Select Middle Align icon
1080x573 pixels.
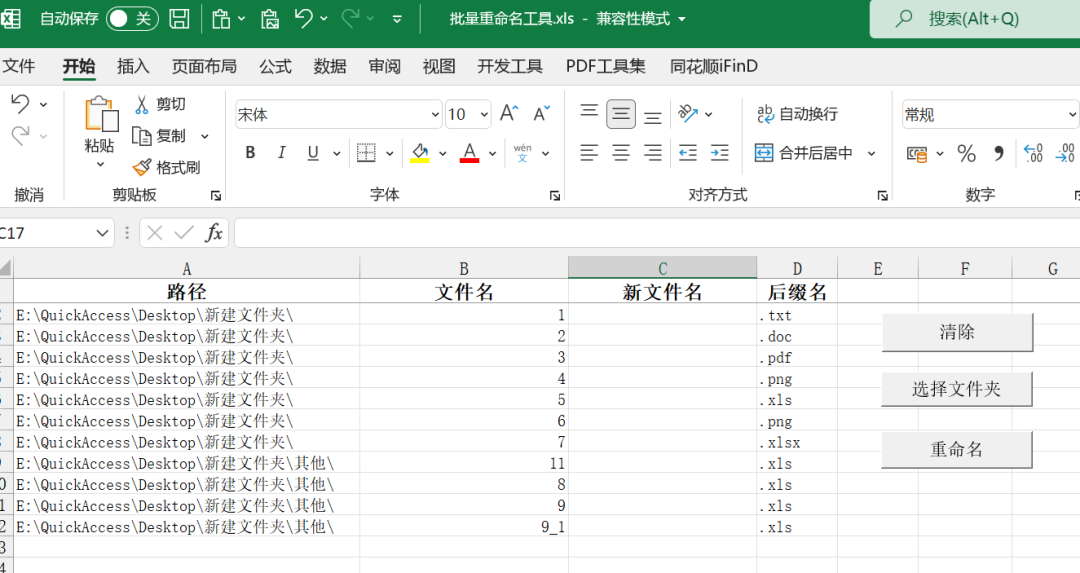click(x=621, y=114)
